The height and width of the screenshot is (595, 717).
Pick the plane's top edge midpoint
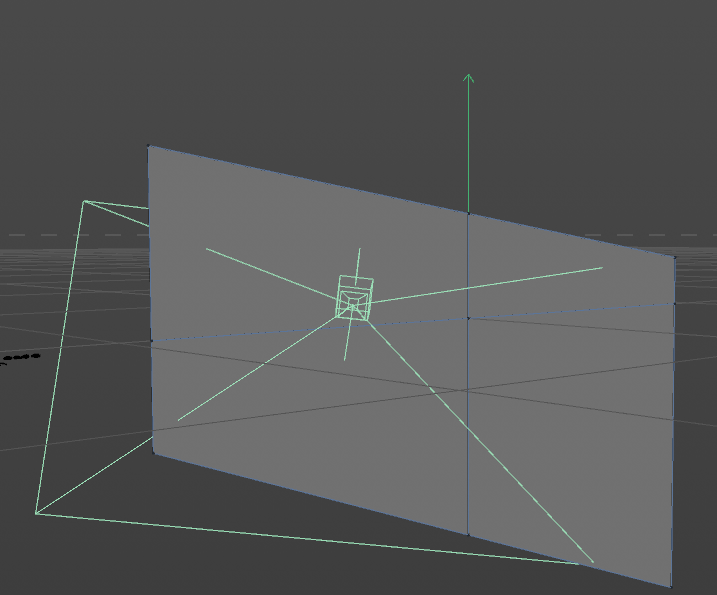(468, 213)
